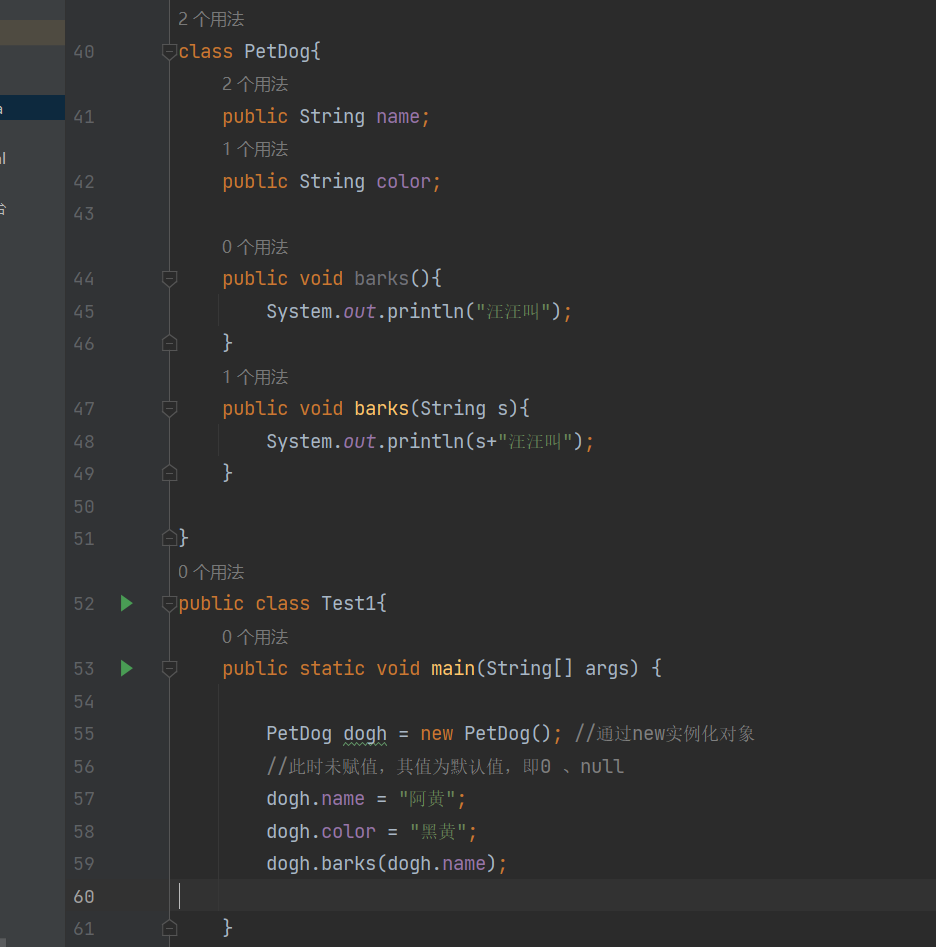Collapse the PetDog class fold marker
The width and height of the screenshot is (936, 947).
click(169, 52)
